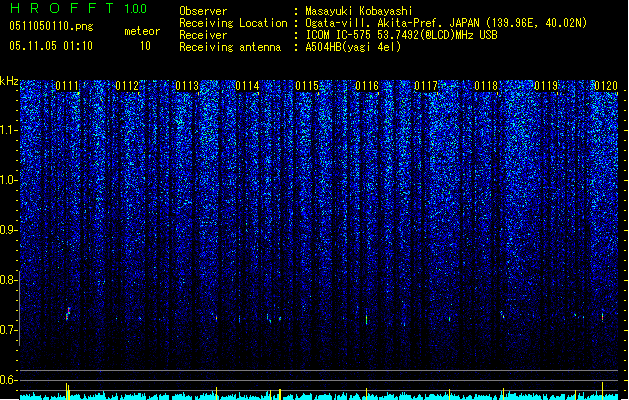Click the 0.9 frequency axis label
This screenshot has width=629, height=400.
(x=9, y=230)
